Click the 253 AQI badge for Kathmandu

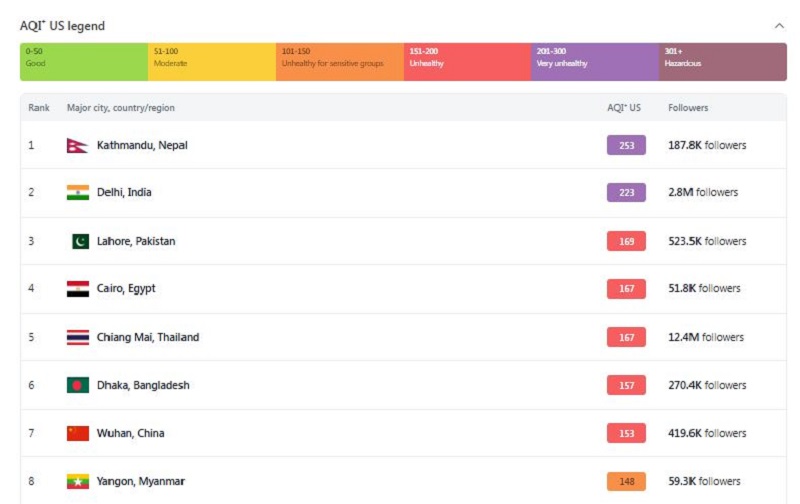[x=626, y=145]
